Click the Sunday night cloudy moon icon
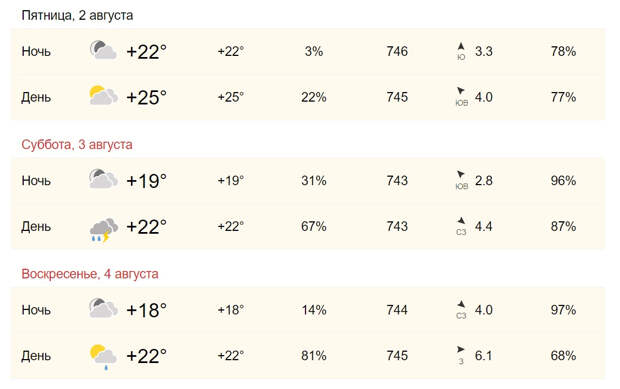Viewport: 620px width, 389px height. pyautogui.click(x=103, y=308)
